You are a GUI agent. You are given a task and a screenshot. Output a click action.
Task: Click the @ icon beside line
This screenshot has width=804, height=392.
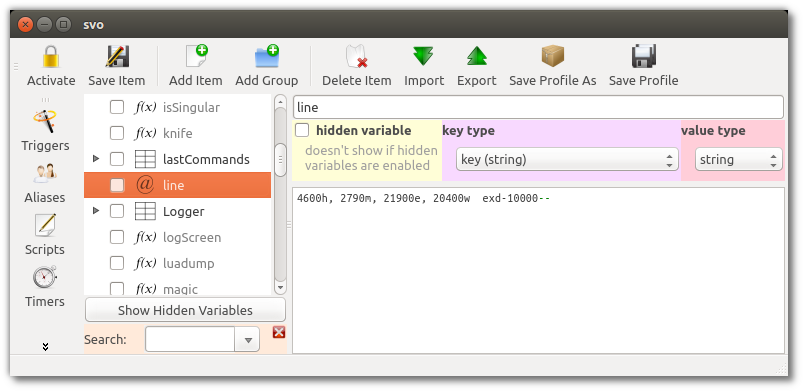[145, 185]
